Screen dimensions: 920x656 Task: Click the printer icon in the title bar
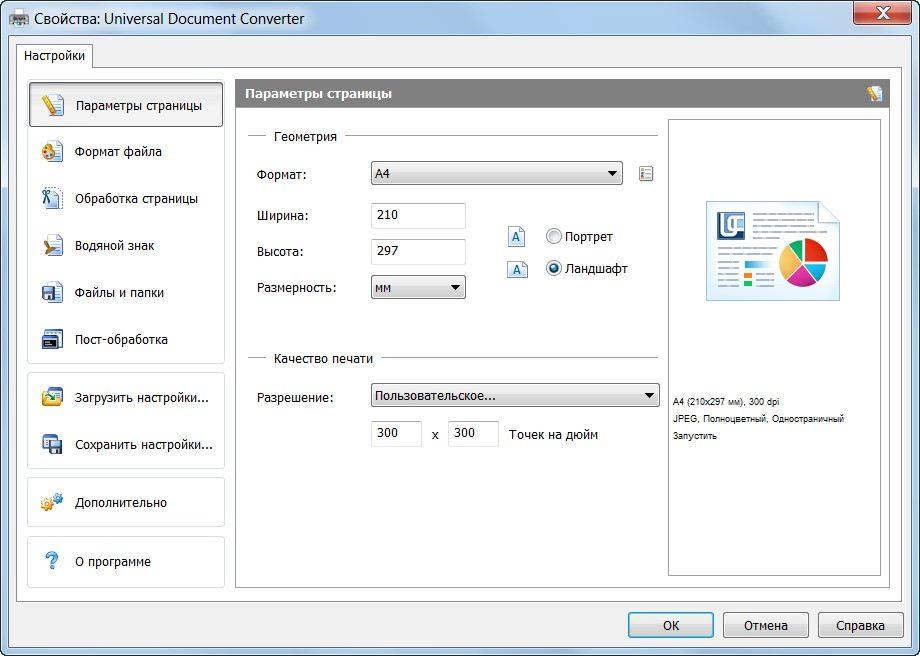point(19,18)
